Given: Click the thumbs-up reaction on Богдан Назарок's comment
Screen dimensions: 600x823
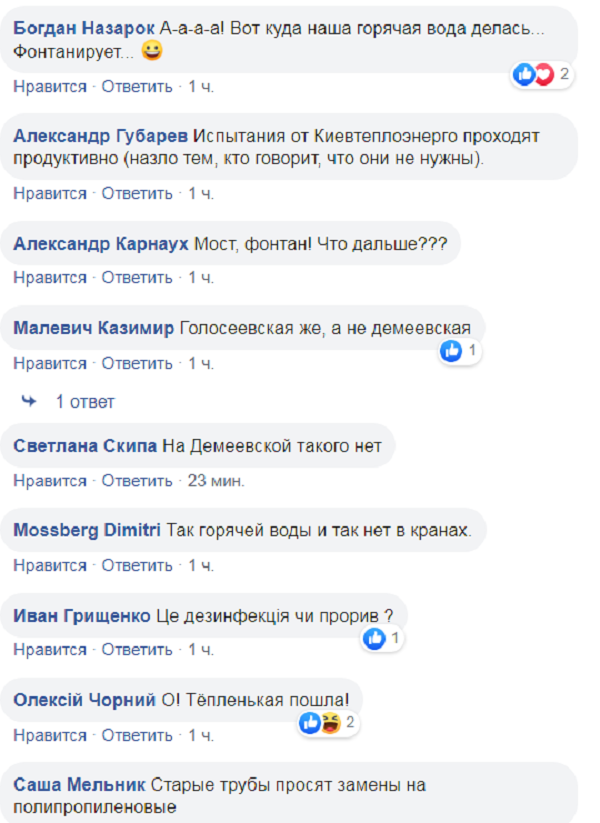Looking at the screenshot, I should (523, 71).
